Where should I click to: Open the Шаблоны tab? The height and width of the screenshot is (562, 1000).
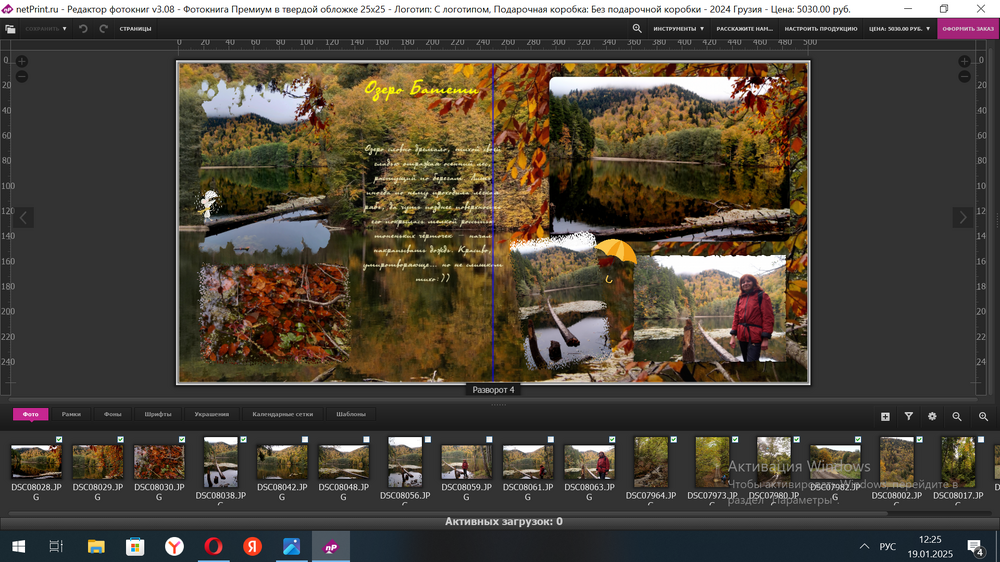point(351,414)
